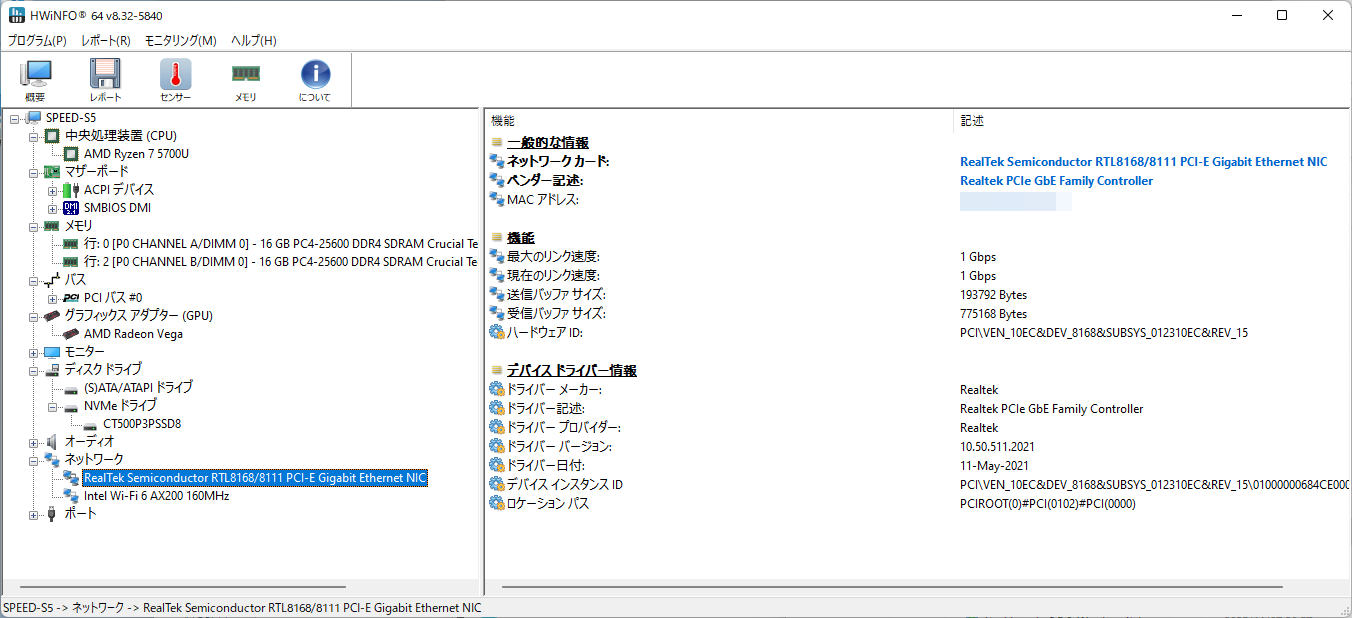
Task: Expand the モニター tree node
Action: pos(33,352)
